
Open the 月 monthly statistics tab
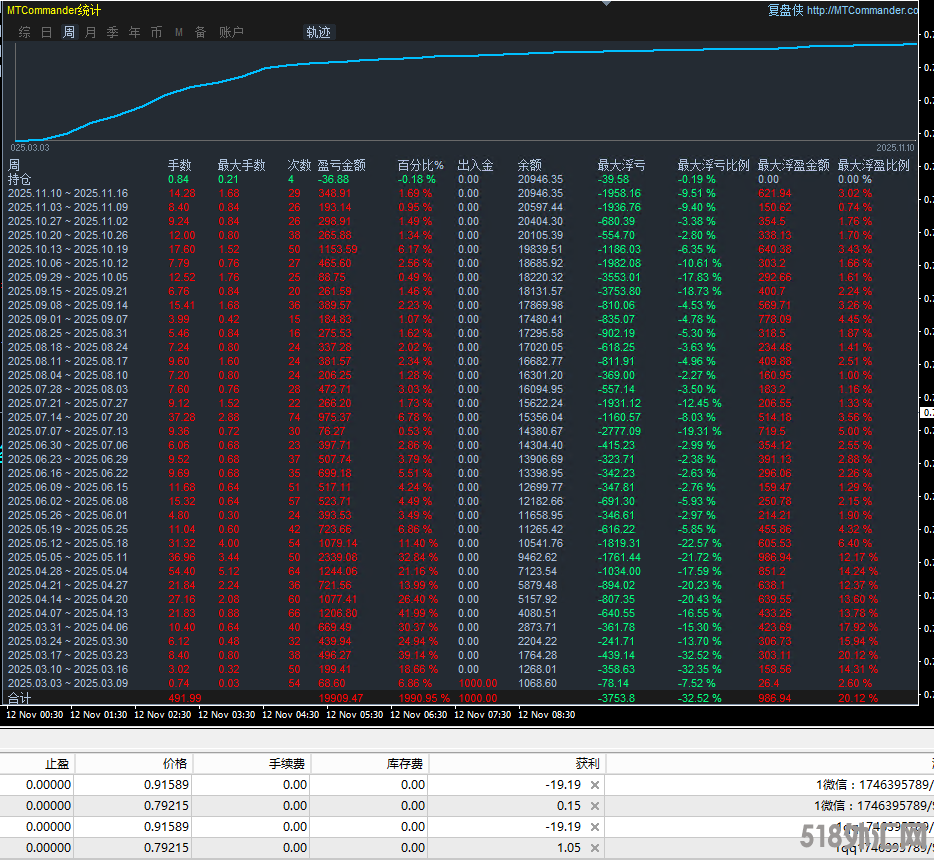[91, 32]
